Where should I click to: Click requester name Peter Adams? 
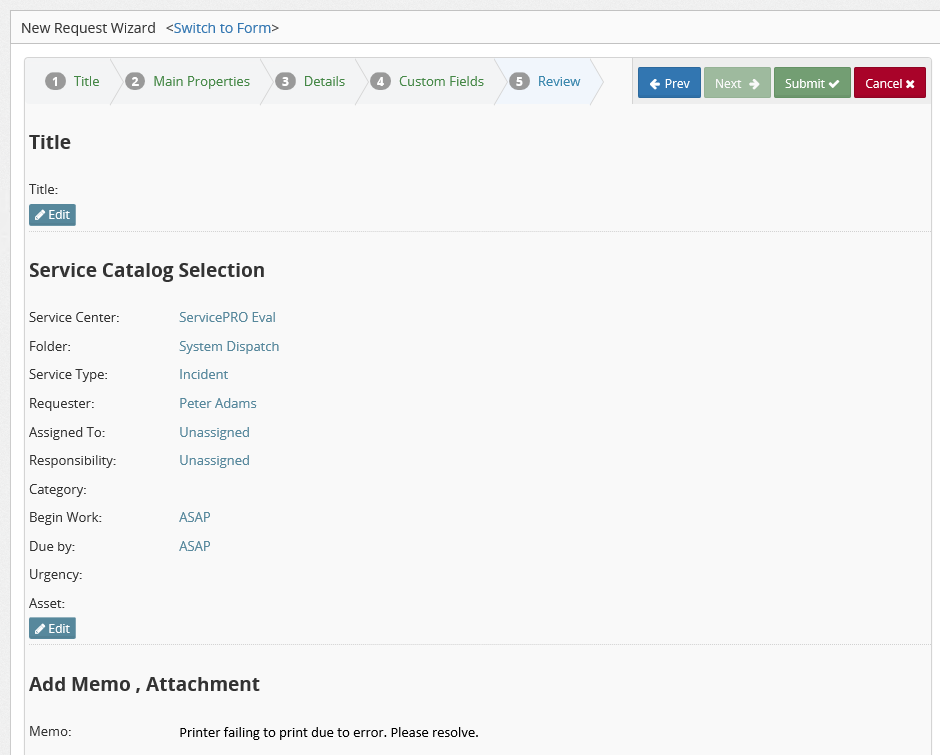tap(217, 403)
